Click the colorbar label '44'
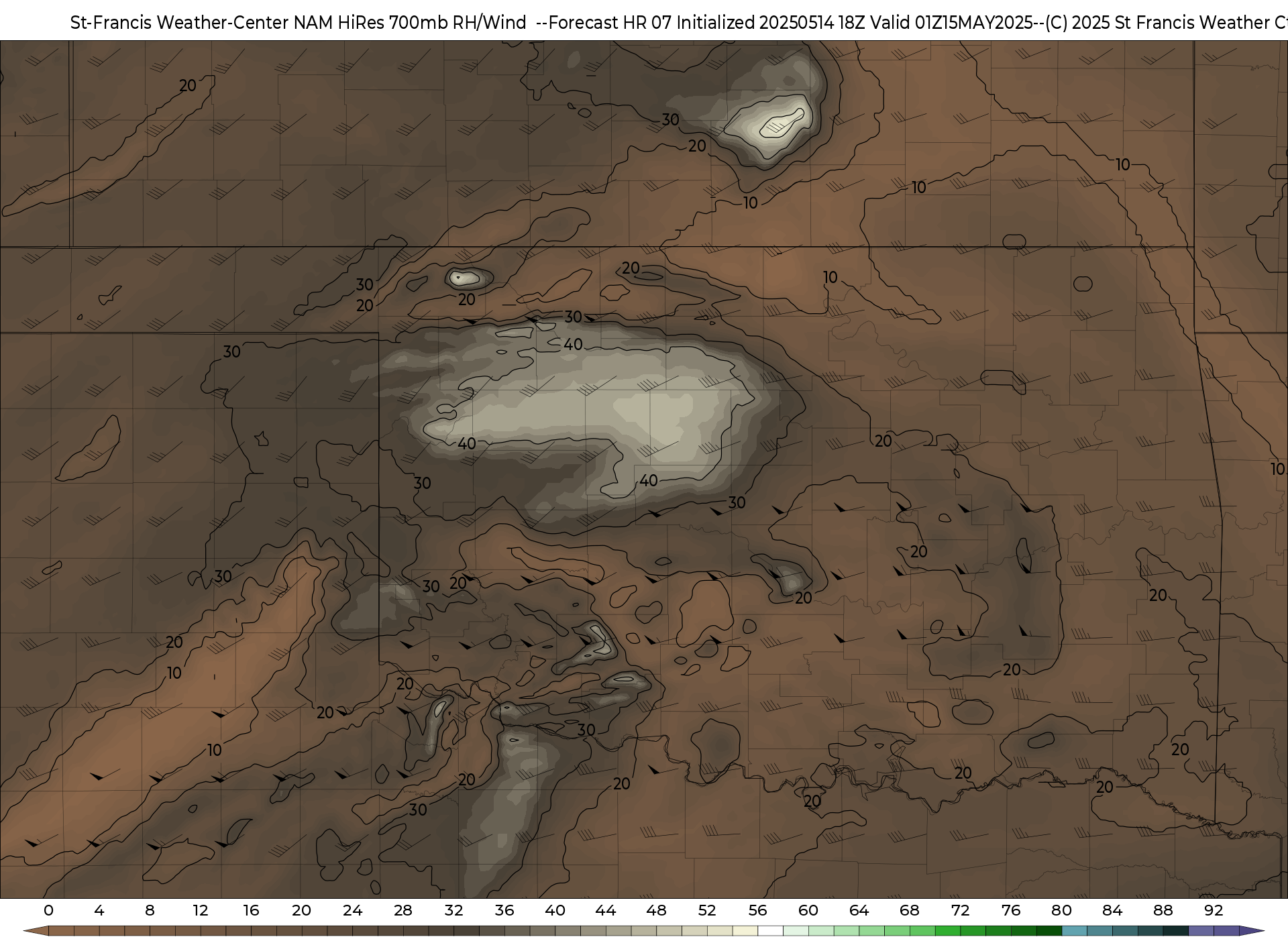 [x=606, y=910]
